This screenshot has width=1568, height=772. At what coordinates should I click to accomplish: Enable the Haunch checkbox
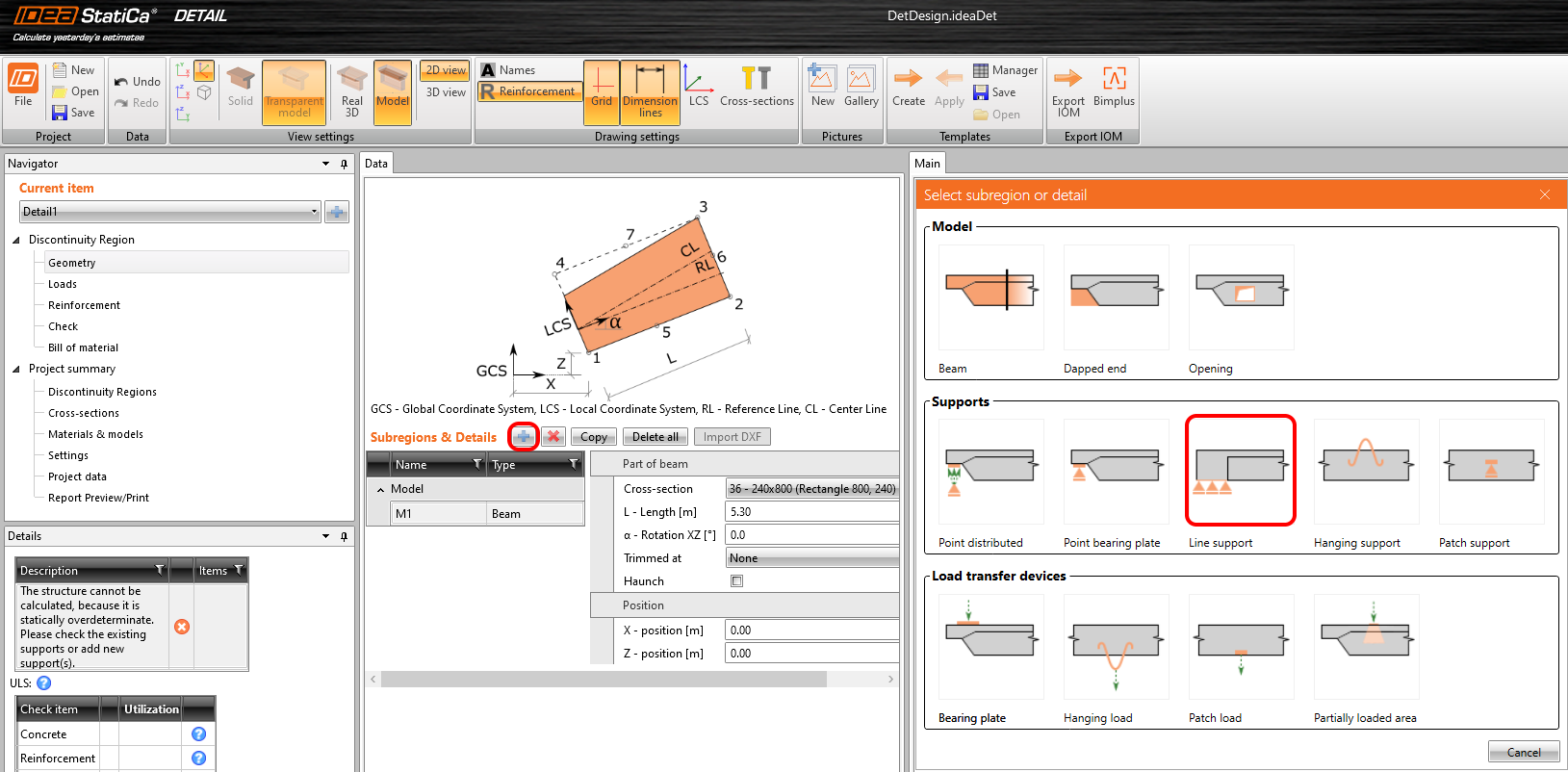tap(736, 581)
